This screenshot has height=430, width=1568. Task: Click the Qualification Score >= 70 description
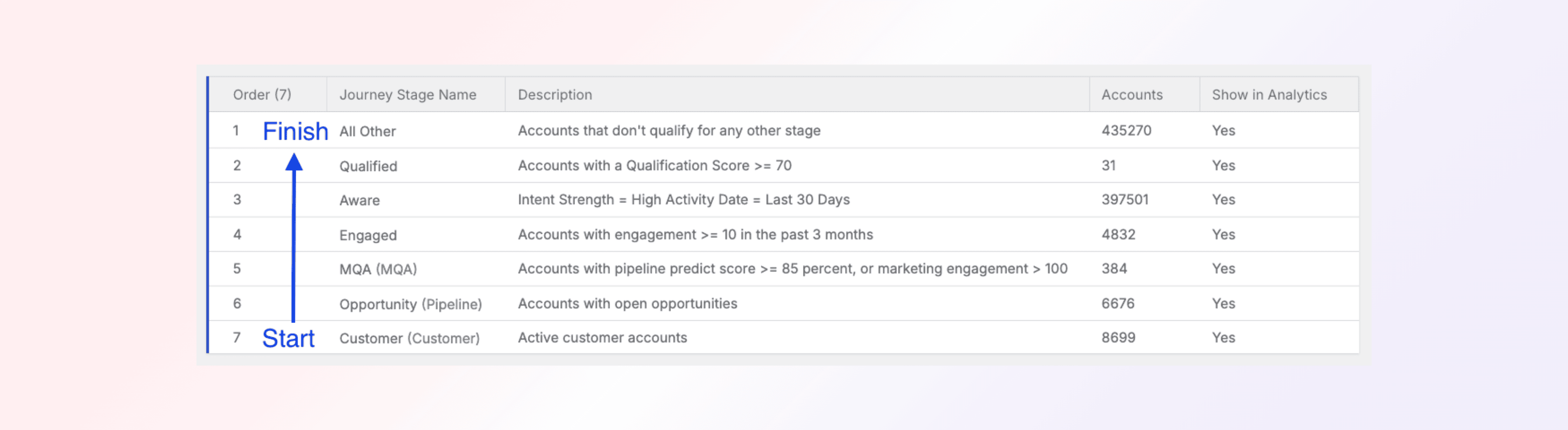coord(654,165)
